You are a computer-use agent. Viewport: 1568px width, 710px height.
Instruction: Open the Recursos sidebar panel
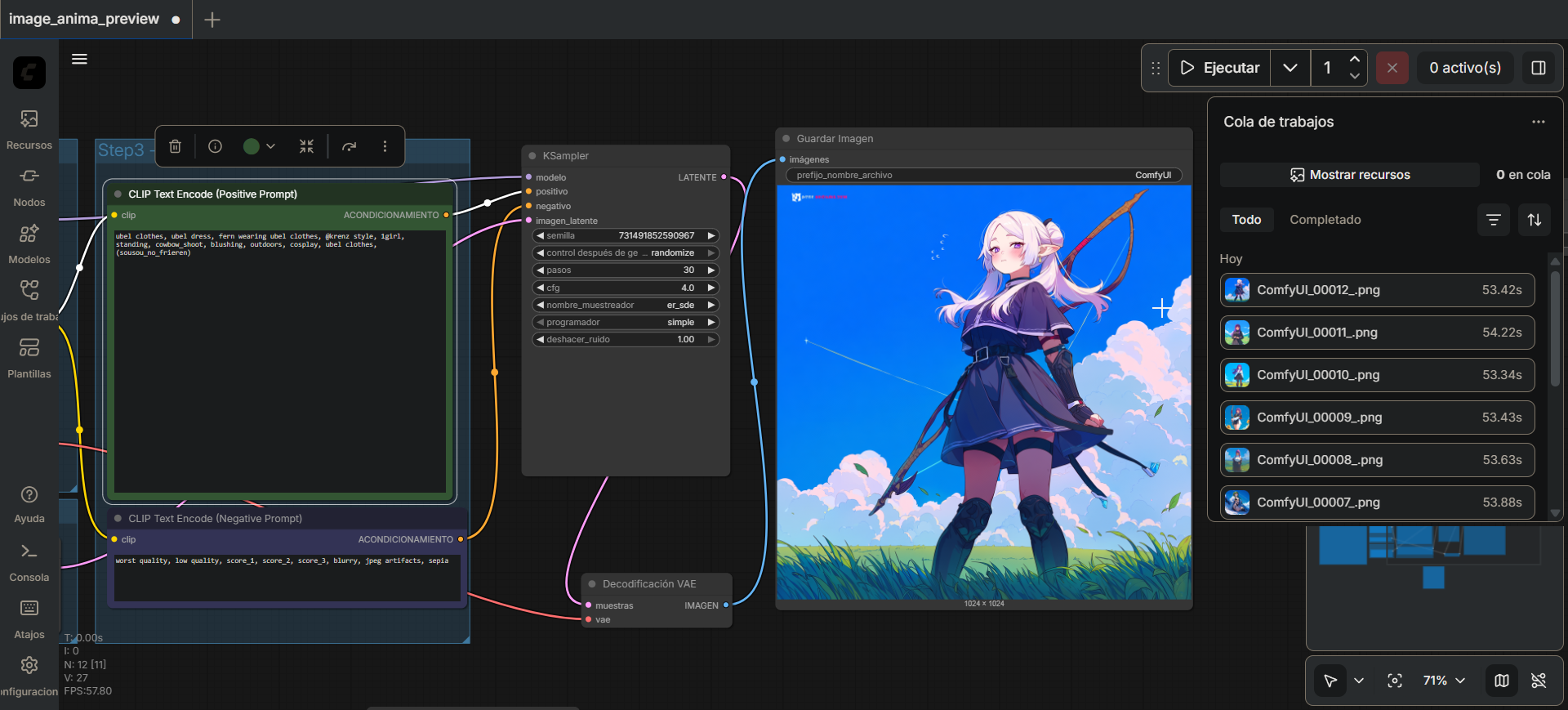(29, 129)
